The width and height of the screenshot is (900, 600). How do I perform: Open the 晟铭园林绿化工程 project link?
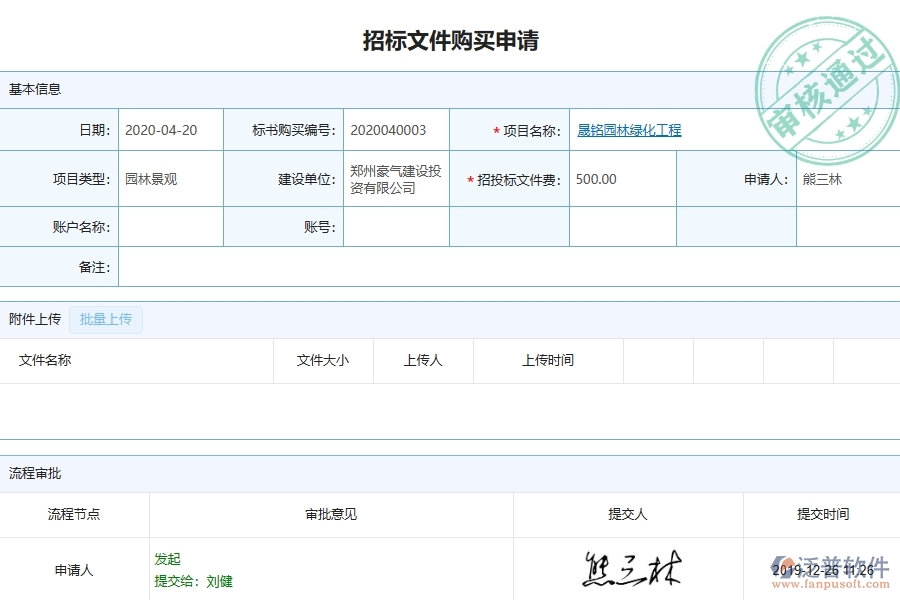(628, 130)
